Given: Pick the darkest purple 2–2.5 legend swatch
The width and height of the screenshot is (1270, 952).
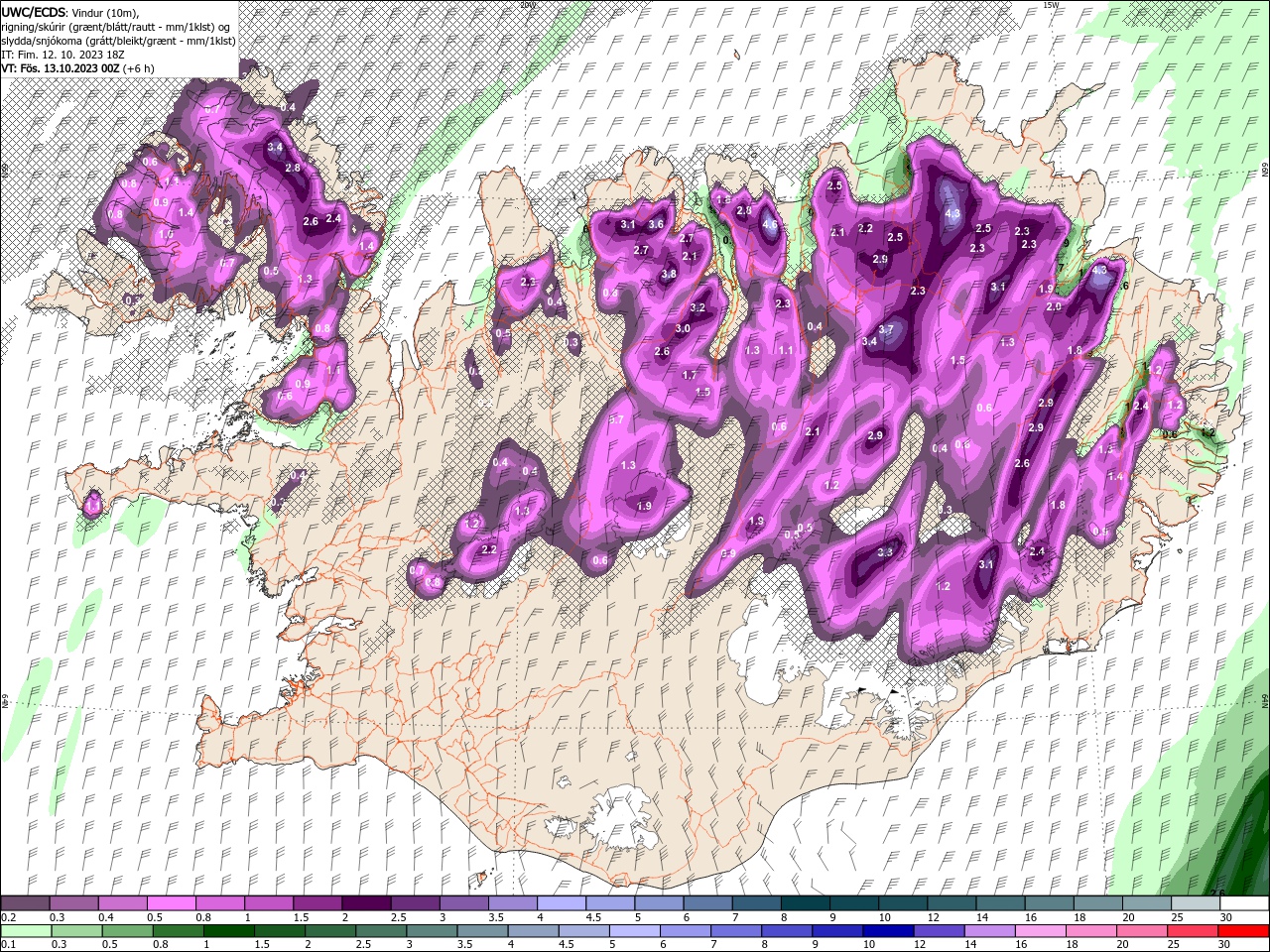Looking at the screenshot, I should (x=366, y=903).
